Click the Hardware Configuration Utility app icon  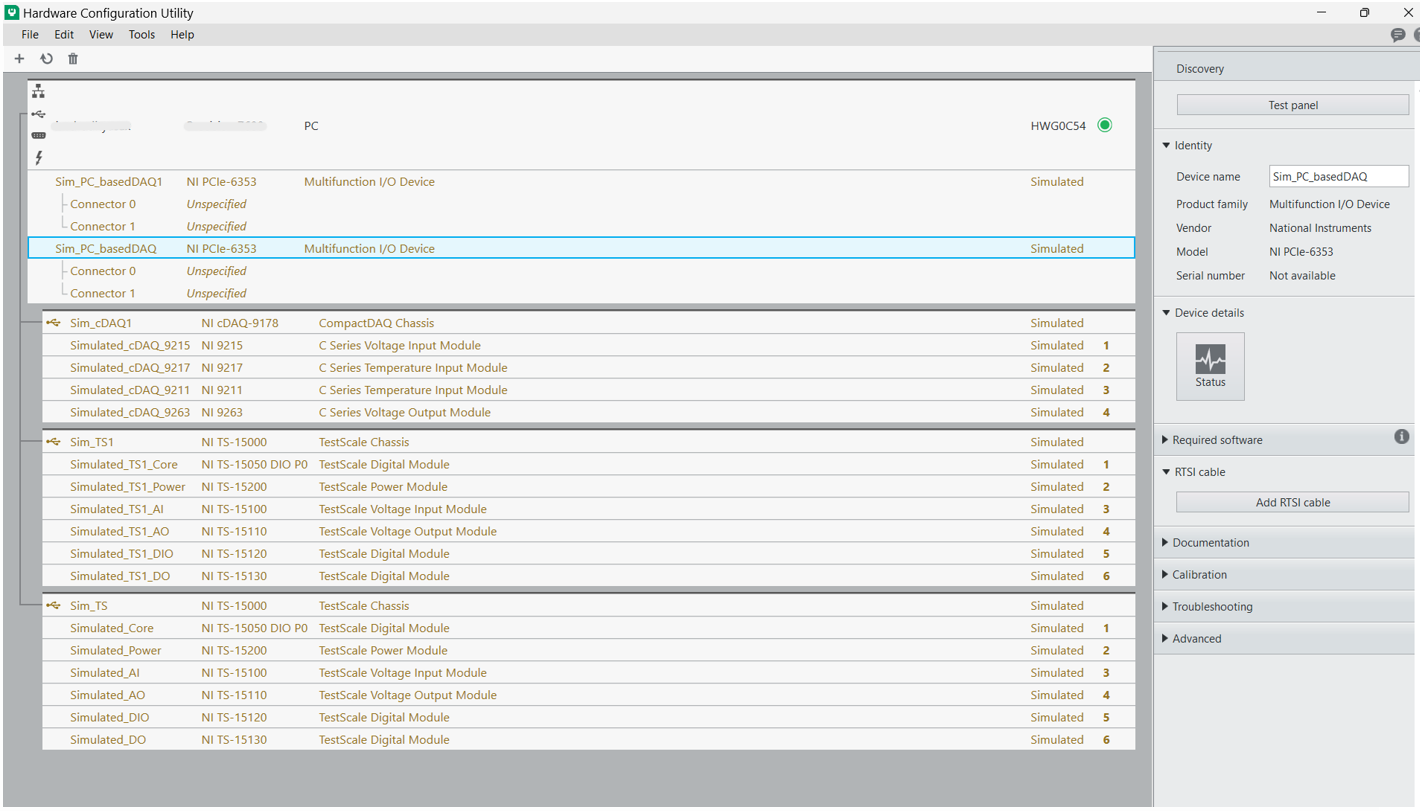(x=12, y=13)
